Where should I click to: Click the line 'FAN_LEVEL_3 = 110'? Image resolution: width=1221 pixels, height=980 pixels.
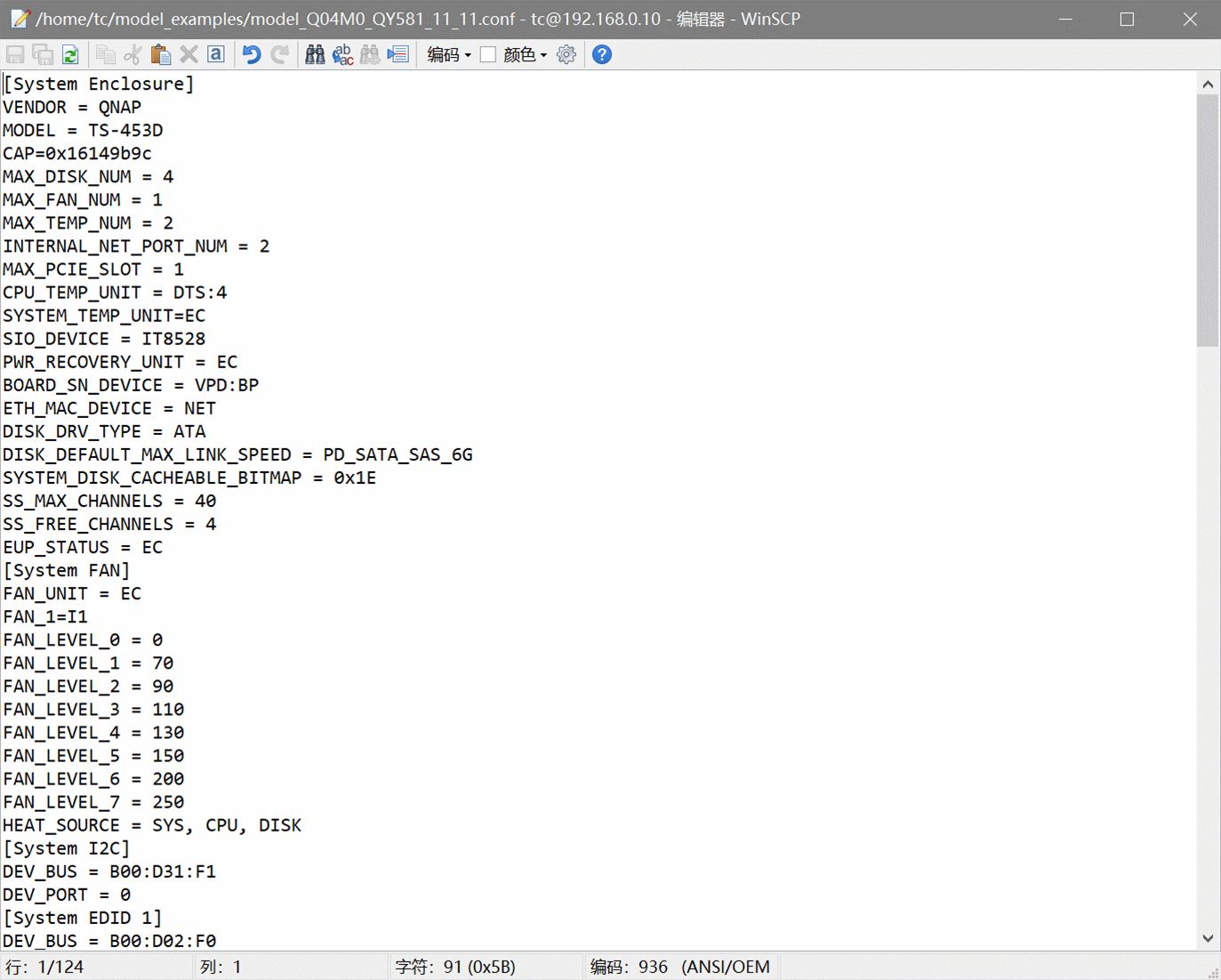93,709
